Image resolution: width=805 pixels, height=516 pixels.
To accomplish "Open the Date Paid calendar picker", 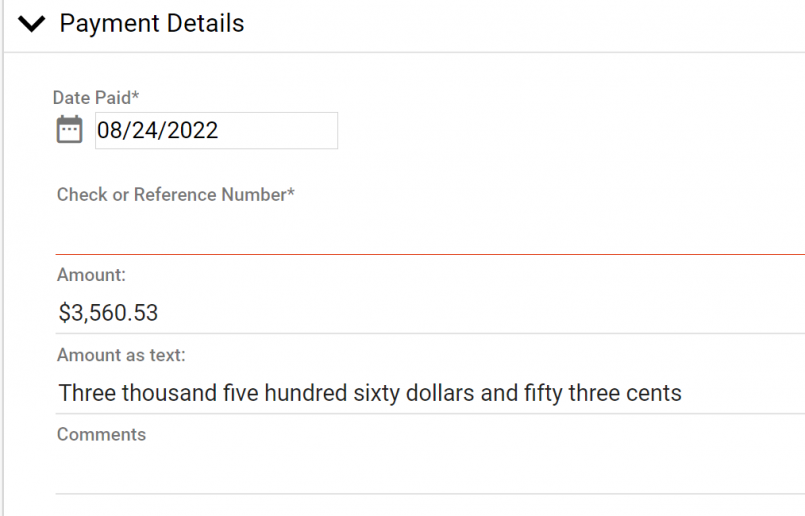I will click(x=69, y=129).
